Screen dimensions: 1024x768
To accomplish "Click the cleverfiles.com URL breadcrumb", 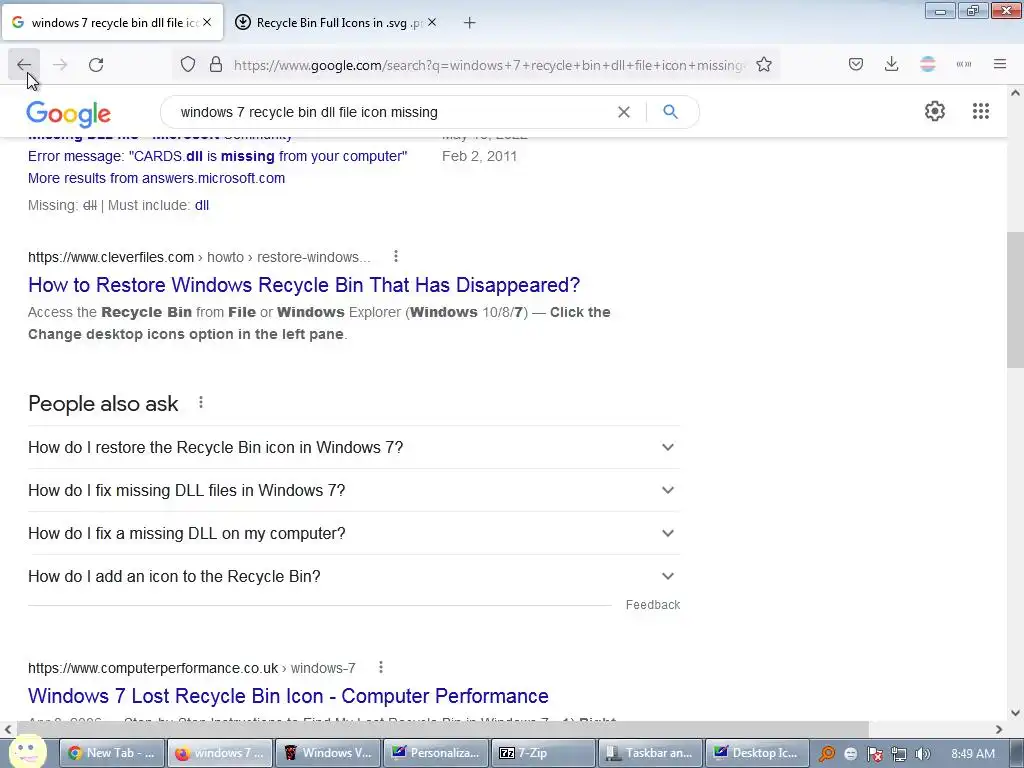I will coord(199,257).
